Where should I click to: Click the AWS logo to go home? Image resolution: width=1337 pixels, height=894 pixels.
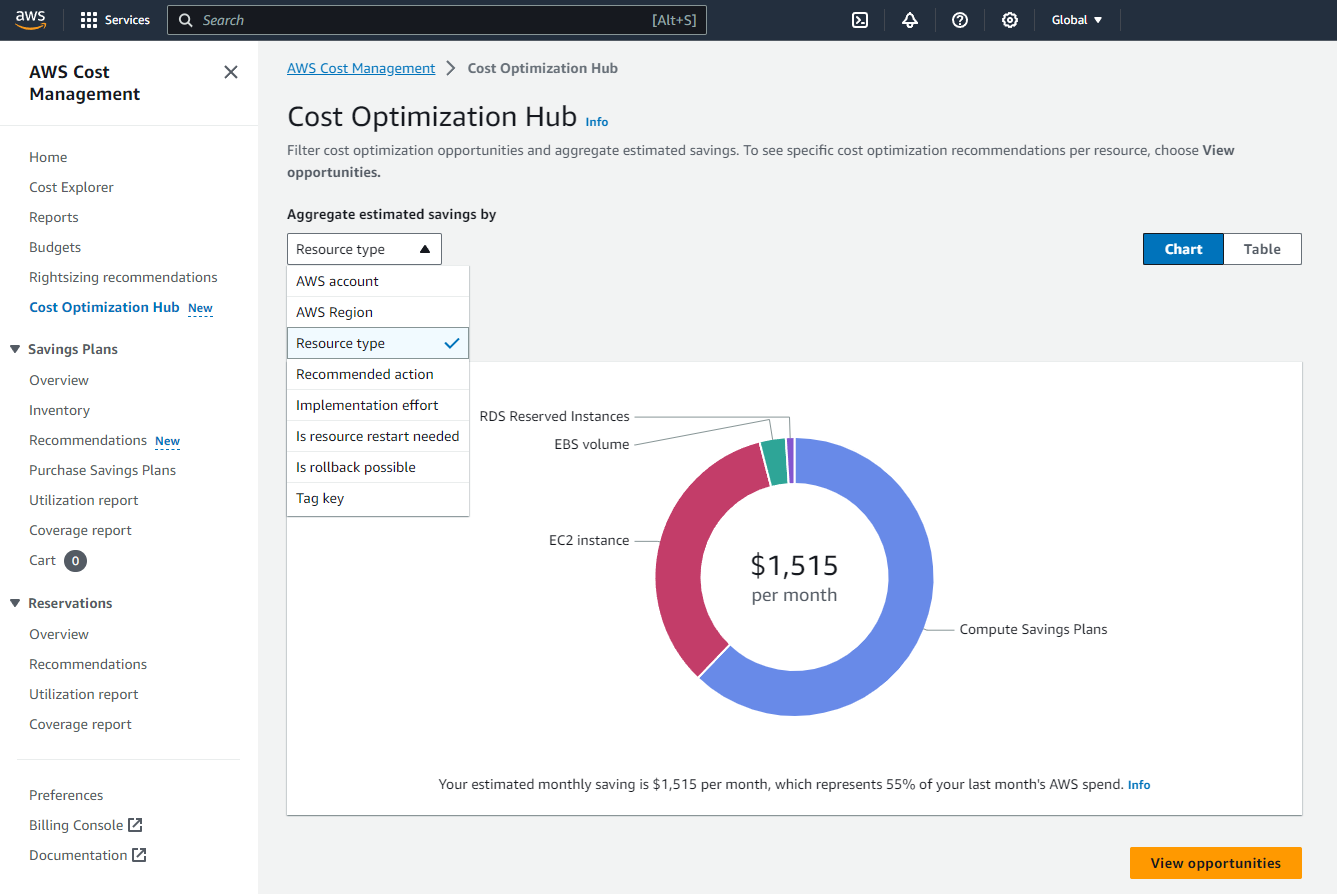(x=30, y=19)
